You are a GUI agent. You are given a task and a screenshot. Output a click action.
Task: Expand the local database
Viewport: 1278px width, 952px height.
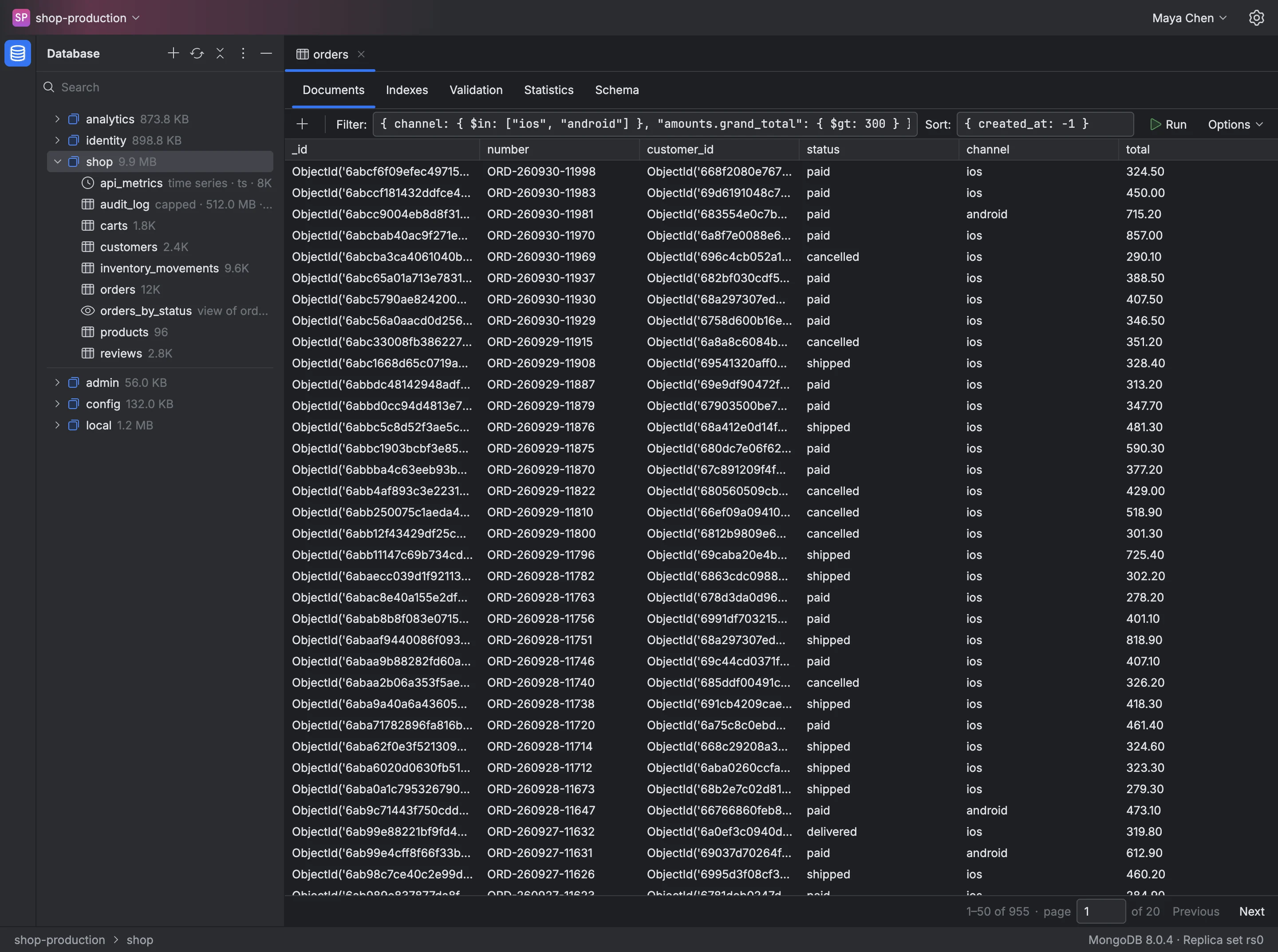pos(57,425)
